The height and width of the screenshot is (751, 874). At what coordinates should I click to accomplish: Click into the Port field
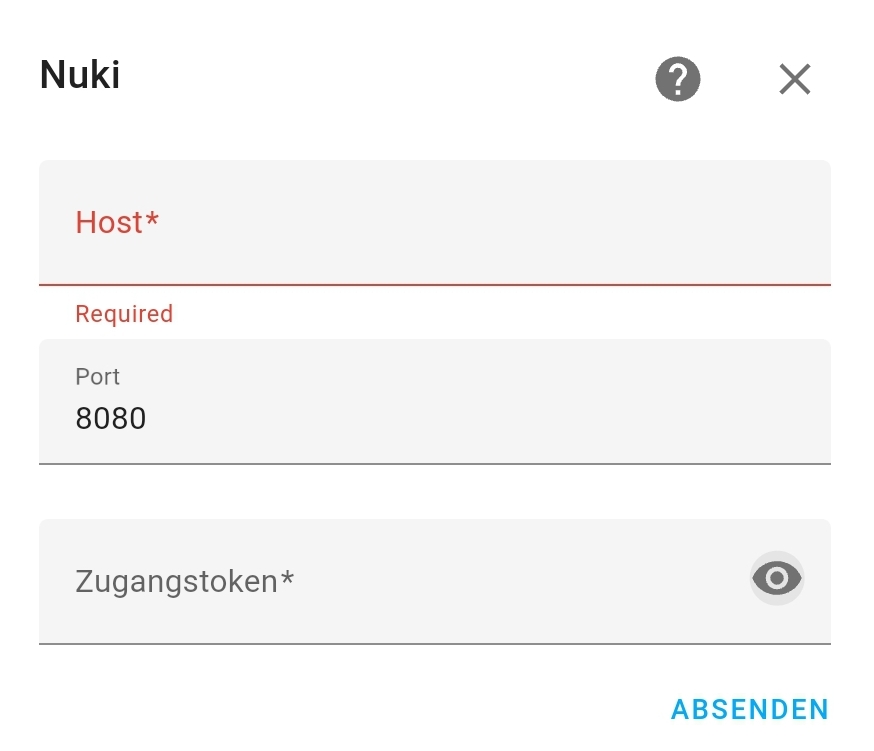point(434,402)
